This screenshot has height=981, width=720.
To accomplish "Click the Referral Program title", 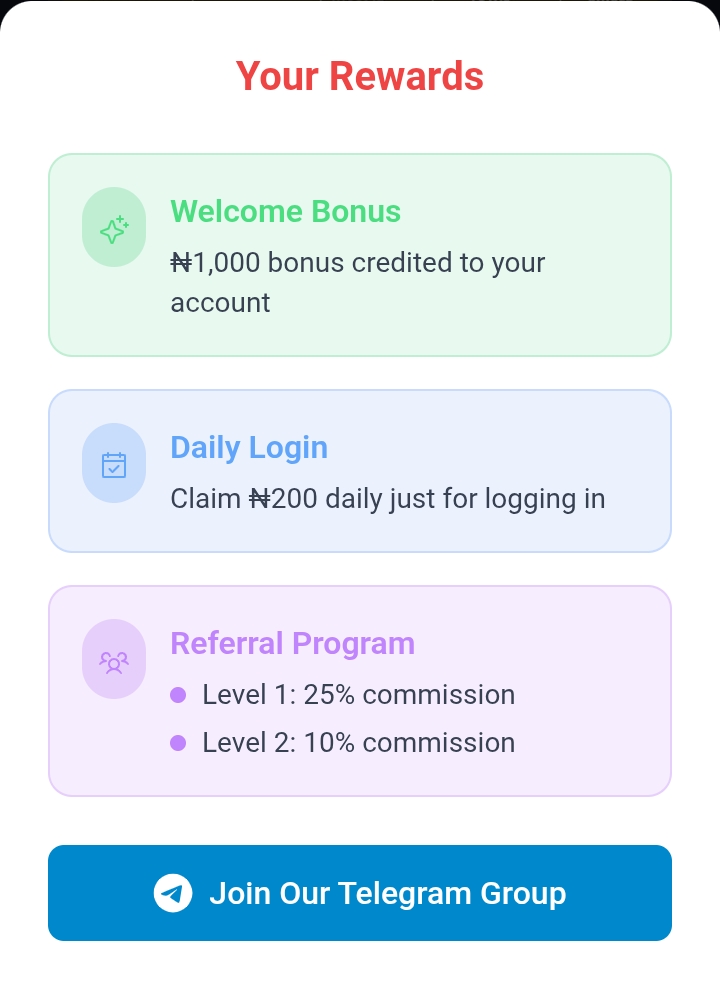I will click(293, 644).
